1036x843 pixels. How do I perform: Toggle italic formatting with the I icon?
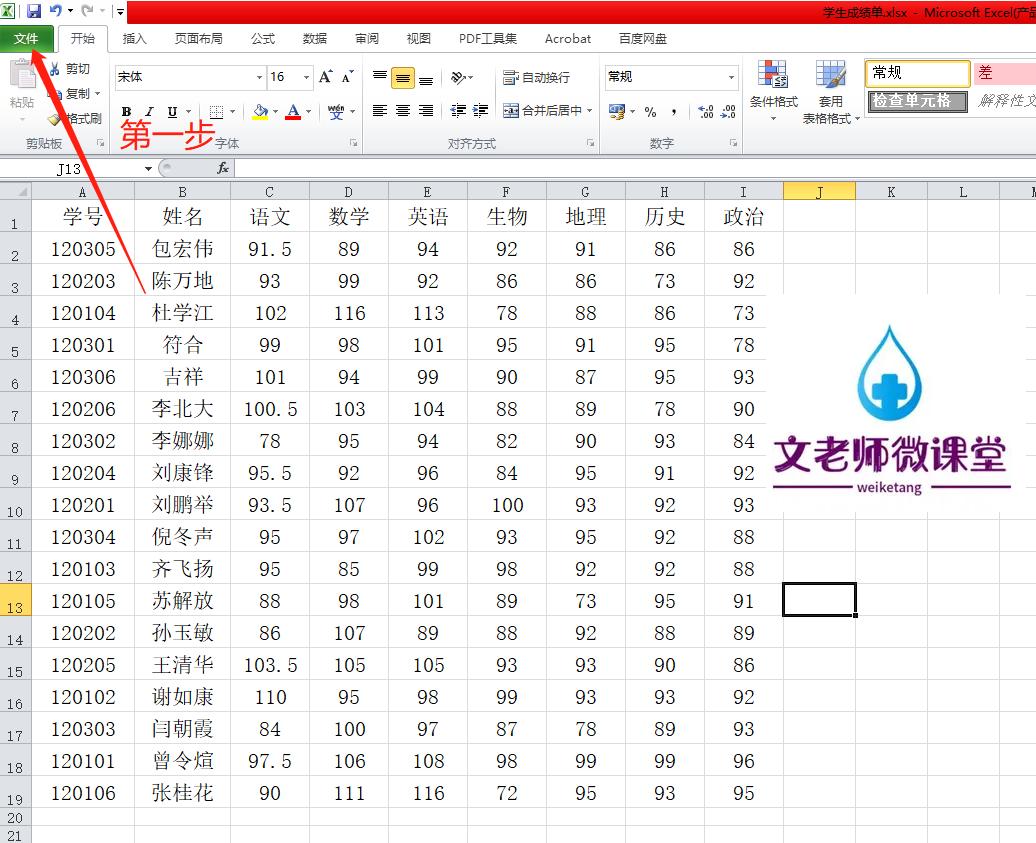[x=148, y=110]
